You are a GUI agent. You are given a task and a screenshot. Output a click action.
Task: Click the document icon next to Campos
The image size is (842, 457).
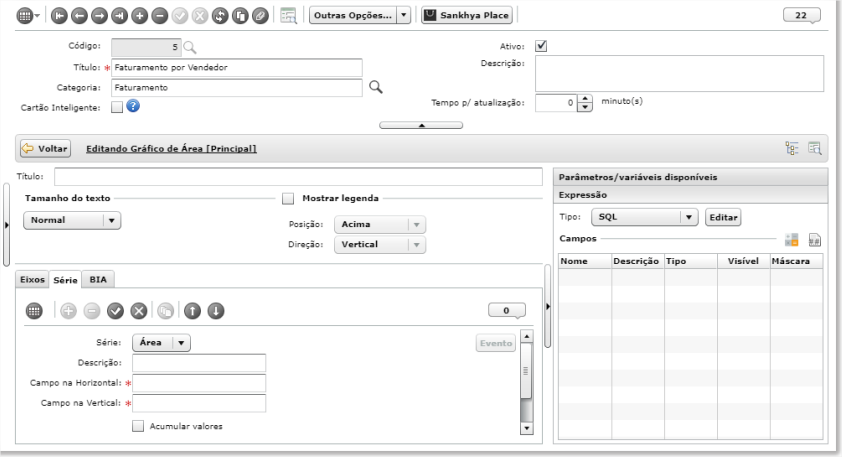[x=815, y=240]
